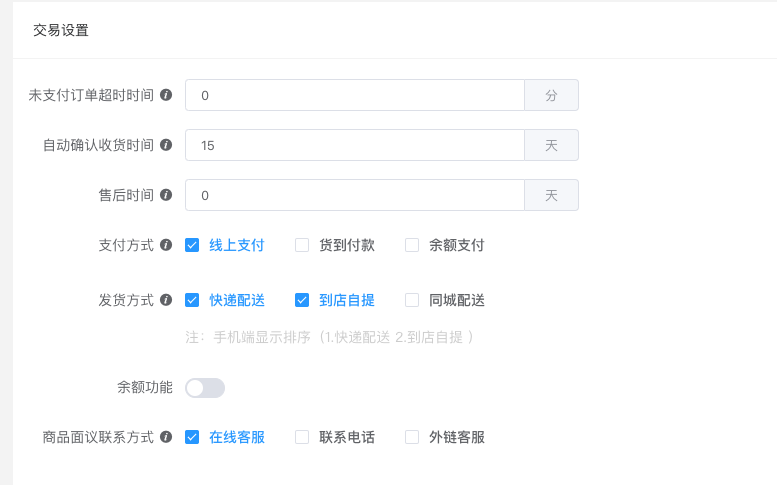The image size is (777, 485).
Task: Focus the 未支付订单超时时间 input field
Action: (x=355, y=95)
